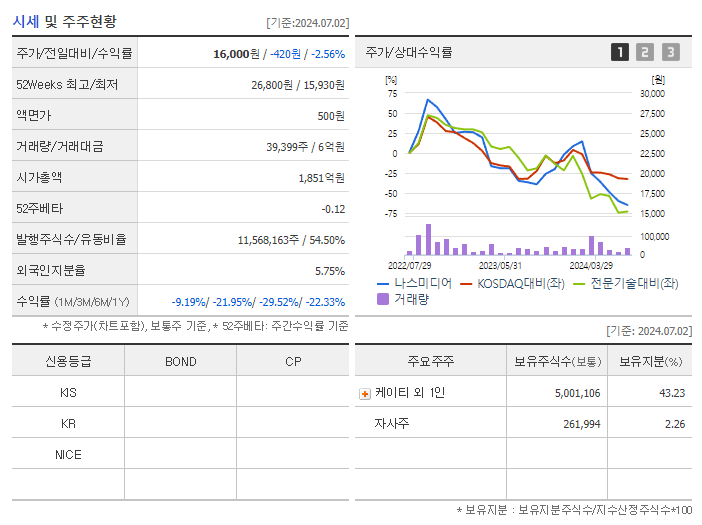Click the 주요주주 column header
The height and width of the screenshot is (525, 702).
coord(431,361)
